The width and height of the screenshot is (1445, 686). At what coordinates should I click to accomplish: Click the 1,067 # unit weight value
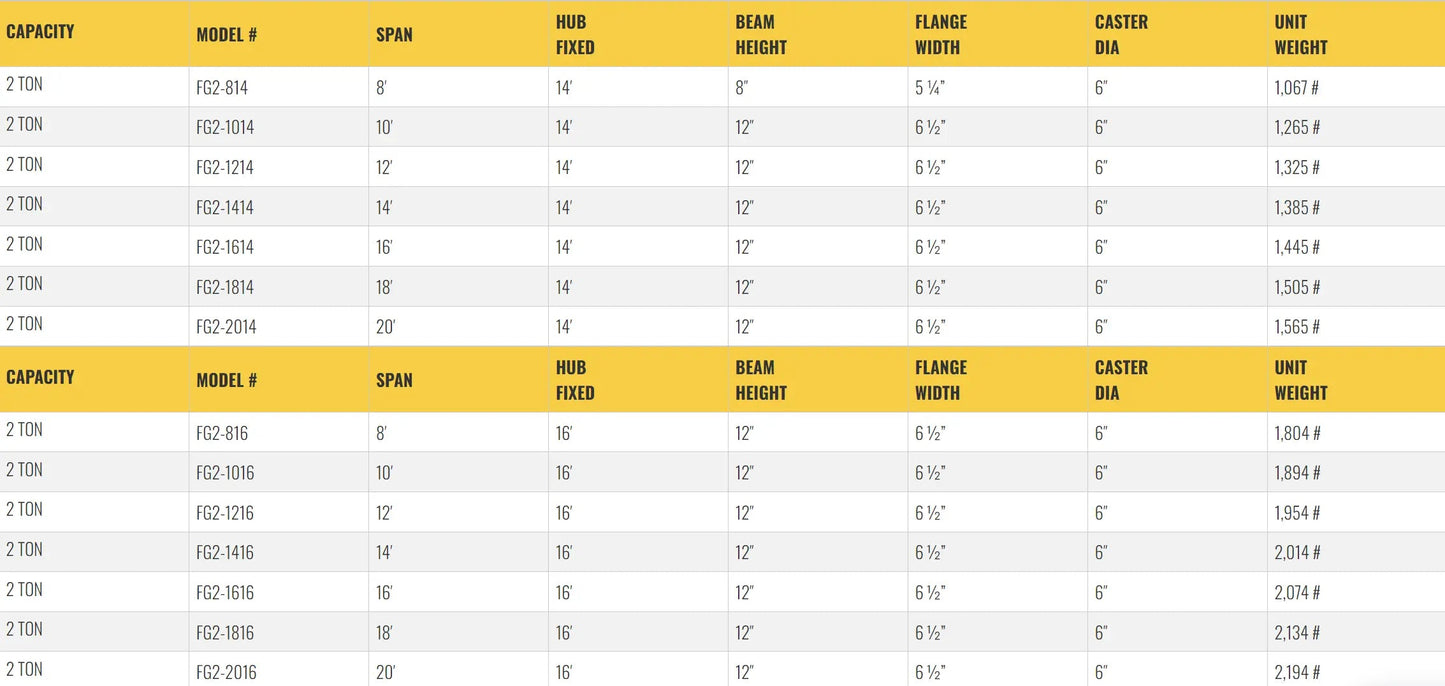(x=1296, y=88)
